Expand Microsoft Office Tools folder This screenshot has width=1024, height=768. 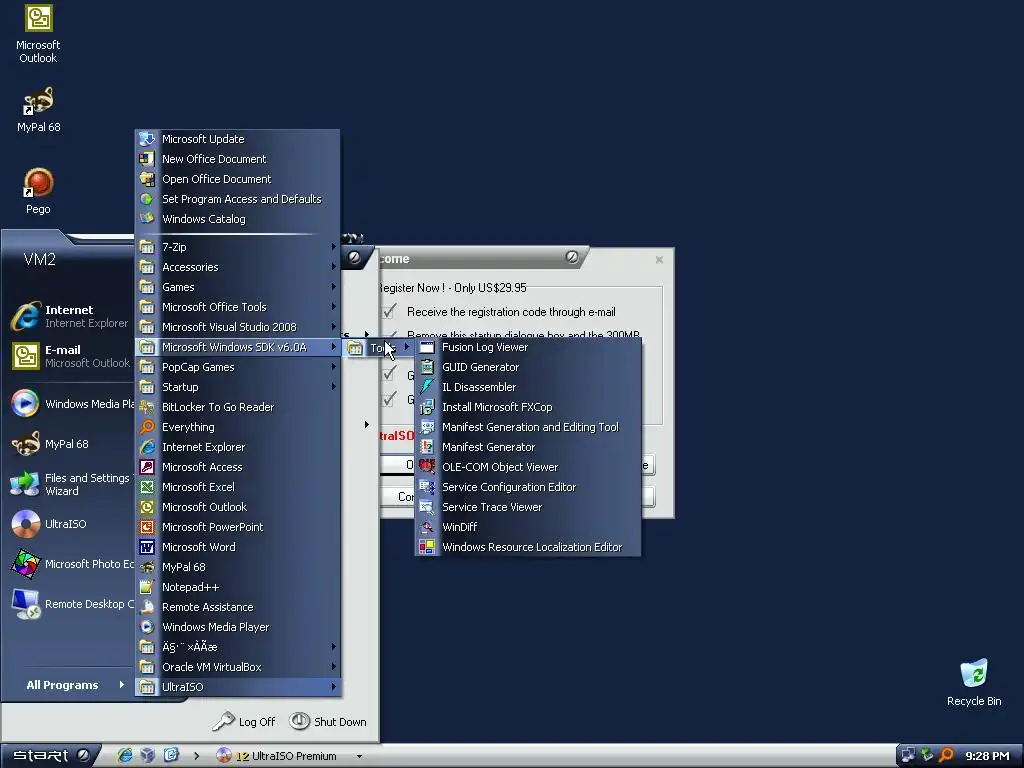(238, 307)
